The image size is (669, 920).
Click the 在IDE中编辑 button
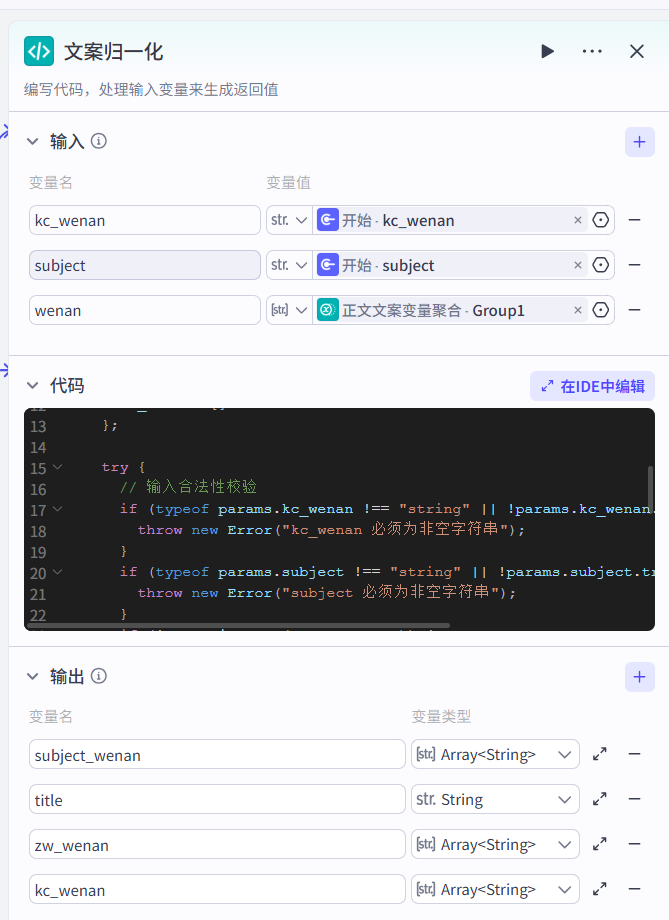point(592,385)
